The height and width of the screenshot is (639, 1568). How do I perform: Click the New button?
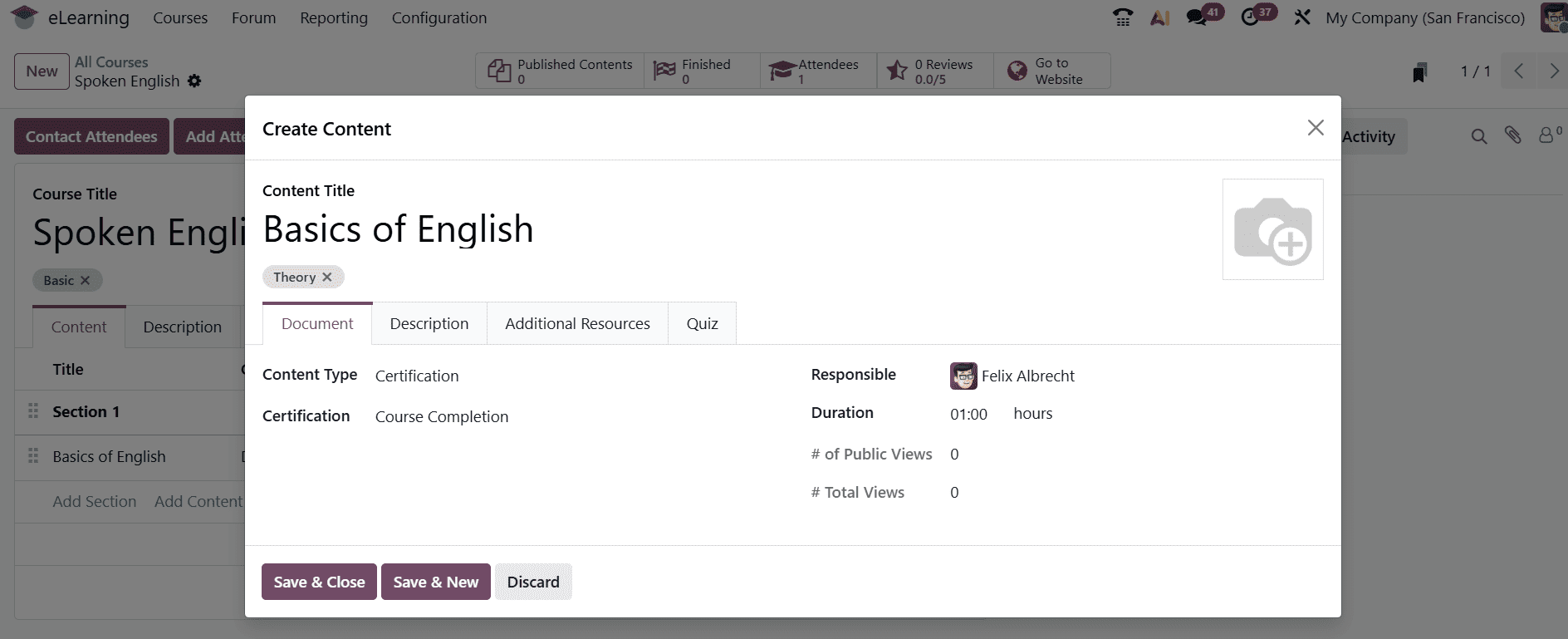[42, 71]
